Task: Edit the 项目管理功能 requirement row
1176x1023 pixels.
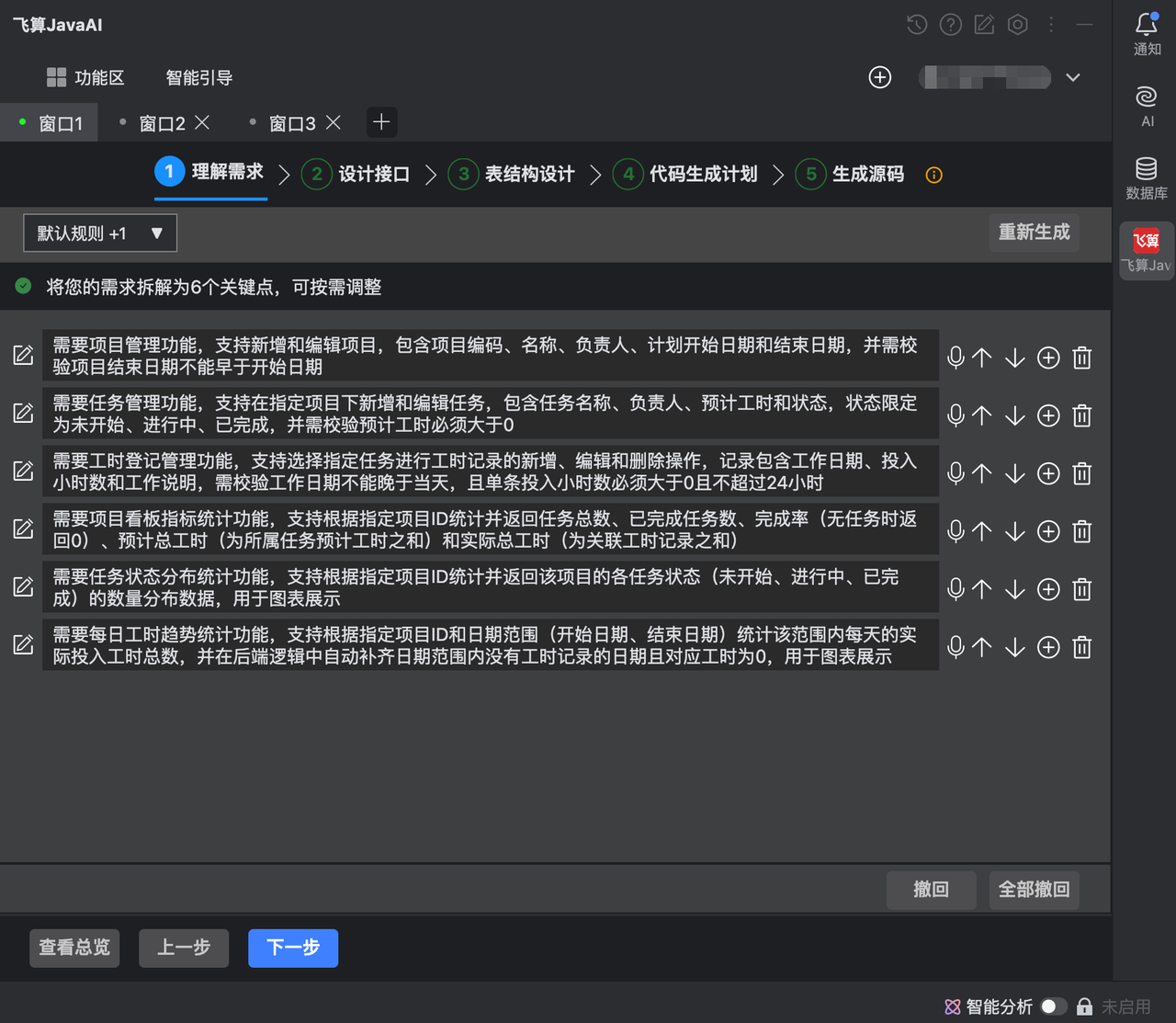Action: click(23, 356)
